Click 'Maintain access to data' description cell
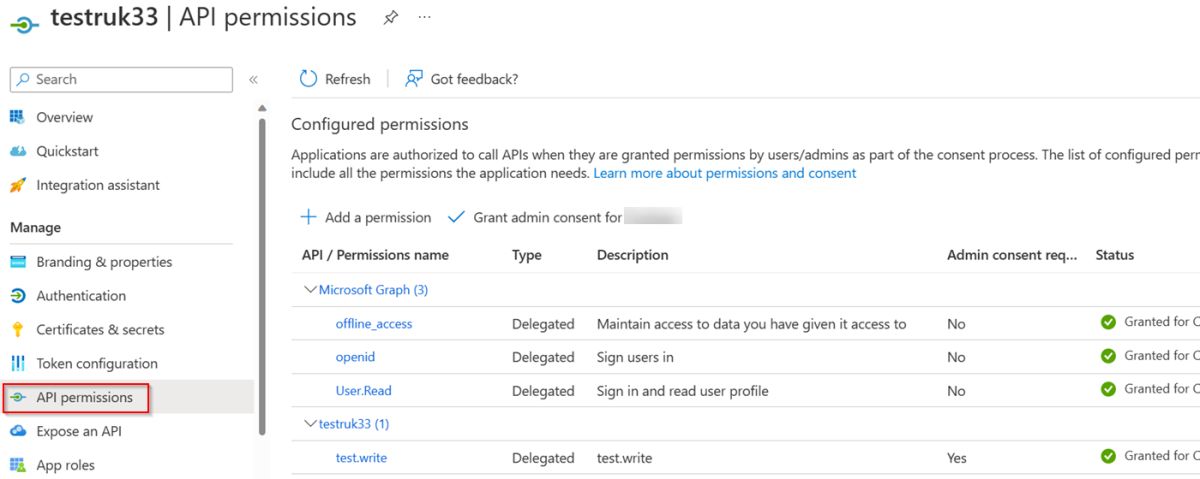This screenshot has height=479, width=1200. 752,324
